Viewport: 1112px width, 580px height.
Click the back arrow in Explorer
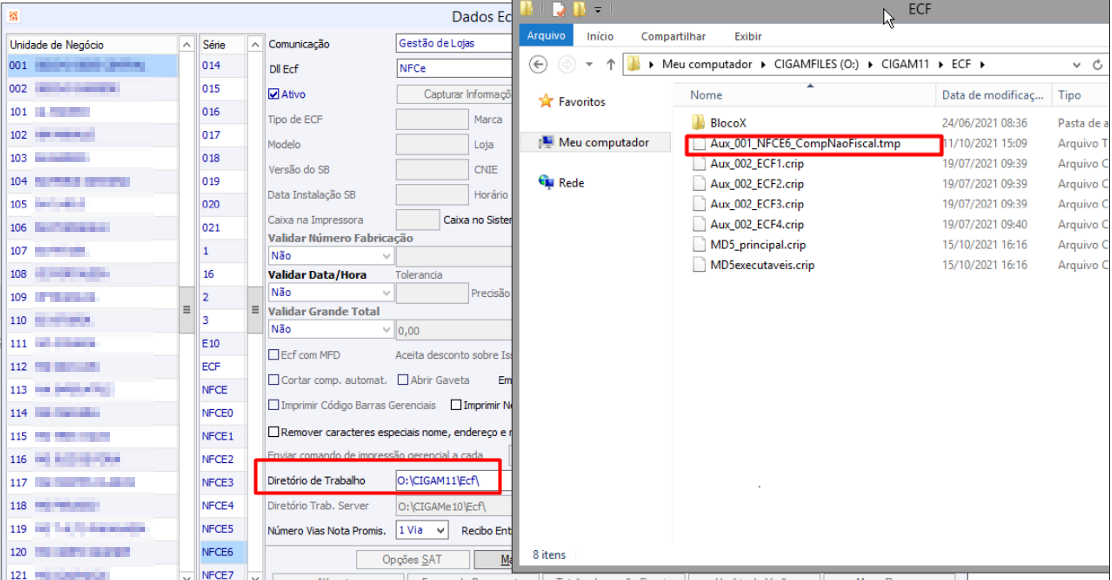[x=538, y=65]
